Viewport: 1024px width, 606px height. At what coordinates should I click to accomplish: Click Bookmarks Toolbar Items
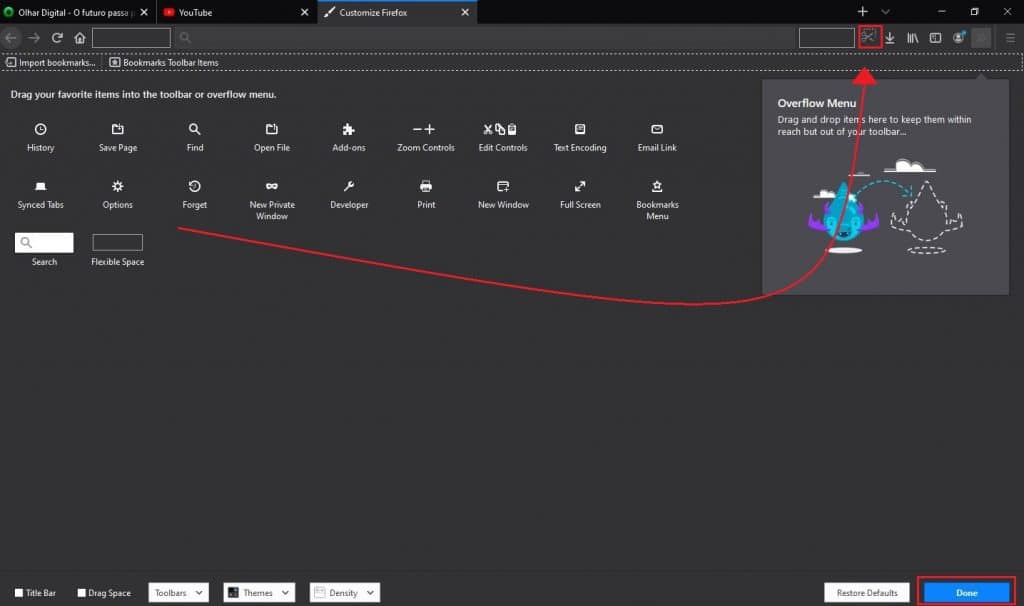pos(164,63)
